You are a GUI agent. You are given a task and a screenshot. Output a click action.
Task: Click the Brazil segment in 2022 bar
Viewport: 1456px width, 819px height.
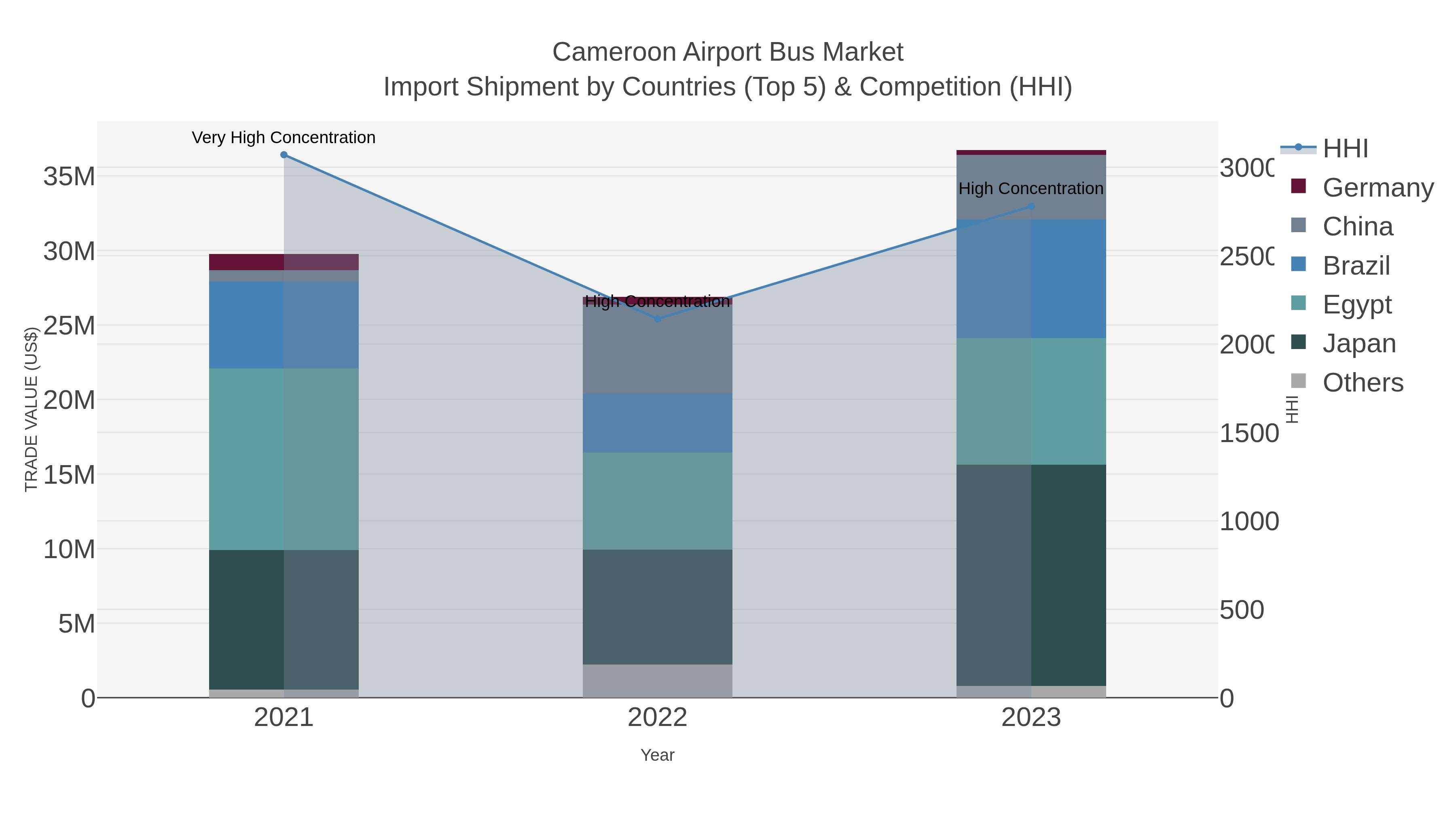pyautogui.click(x=657, y=423)
